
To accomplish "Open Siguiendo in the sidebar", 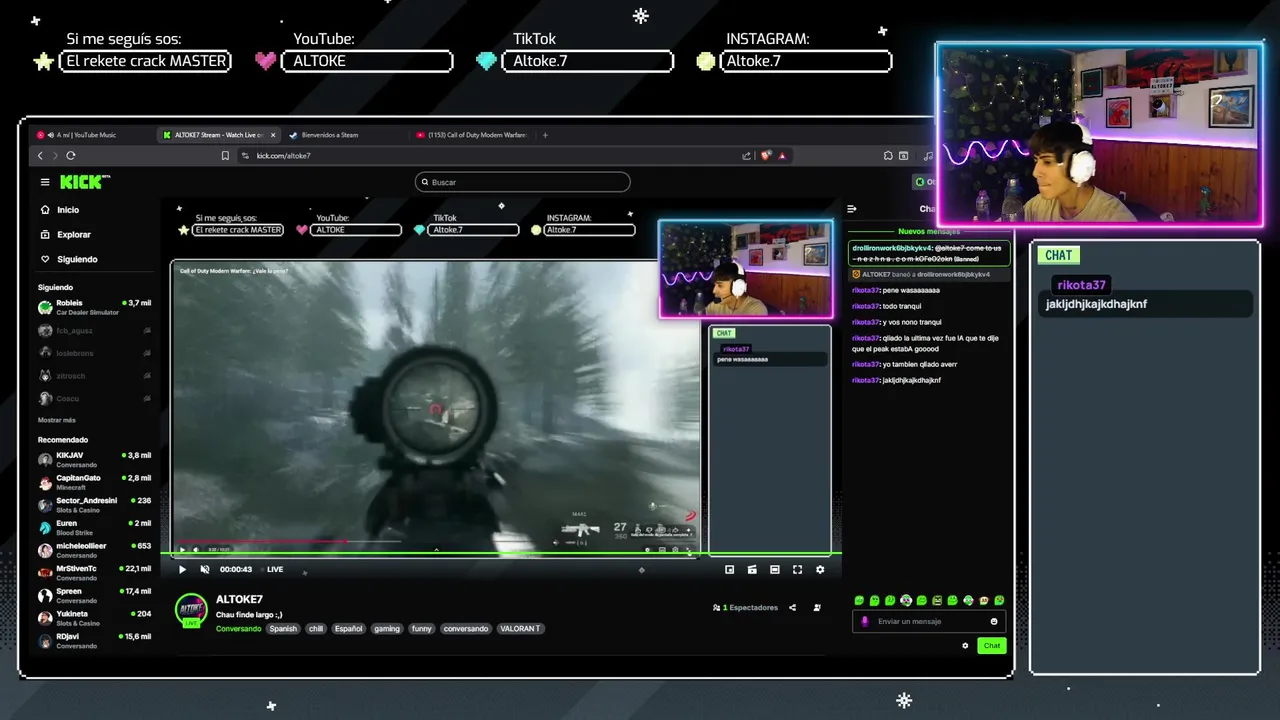I will [x=69, y=259].
